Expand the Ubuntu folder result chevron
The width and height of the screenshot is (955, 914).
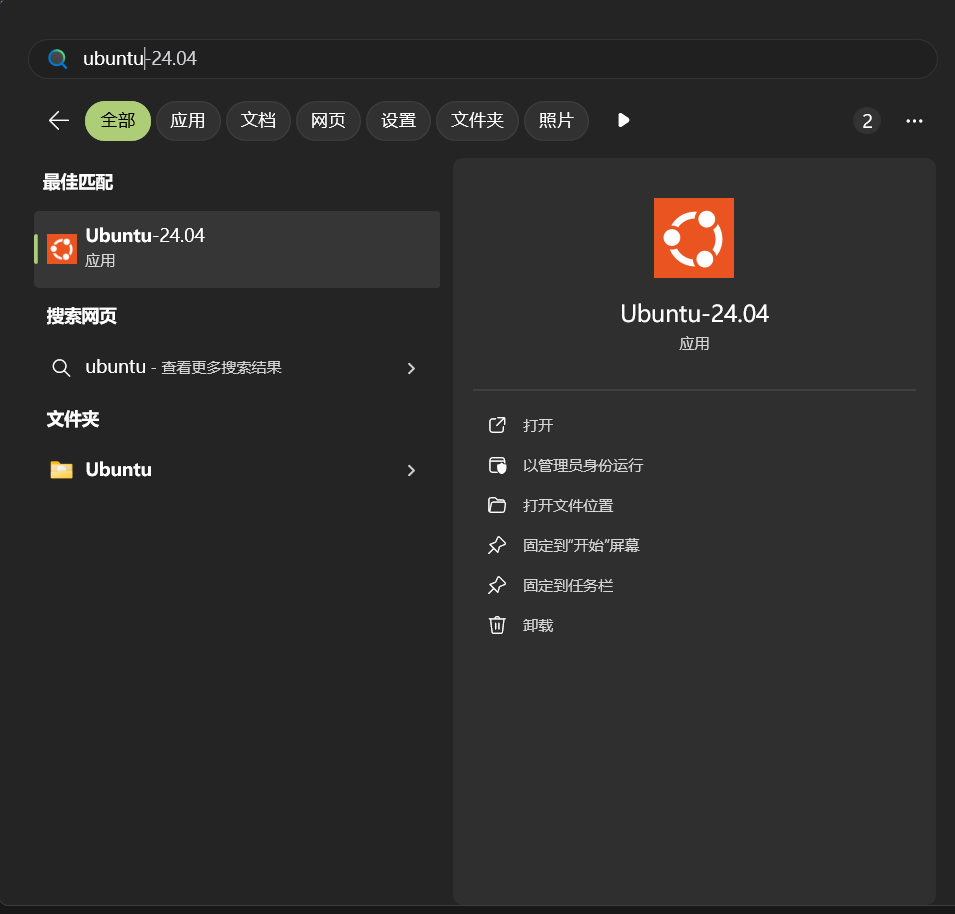click(411, 470)
